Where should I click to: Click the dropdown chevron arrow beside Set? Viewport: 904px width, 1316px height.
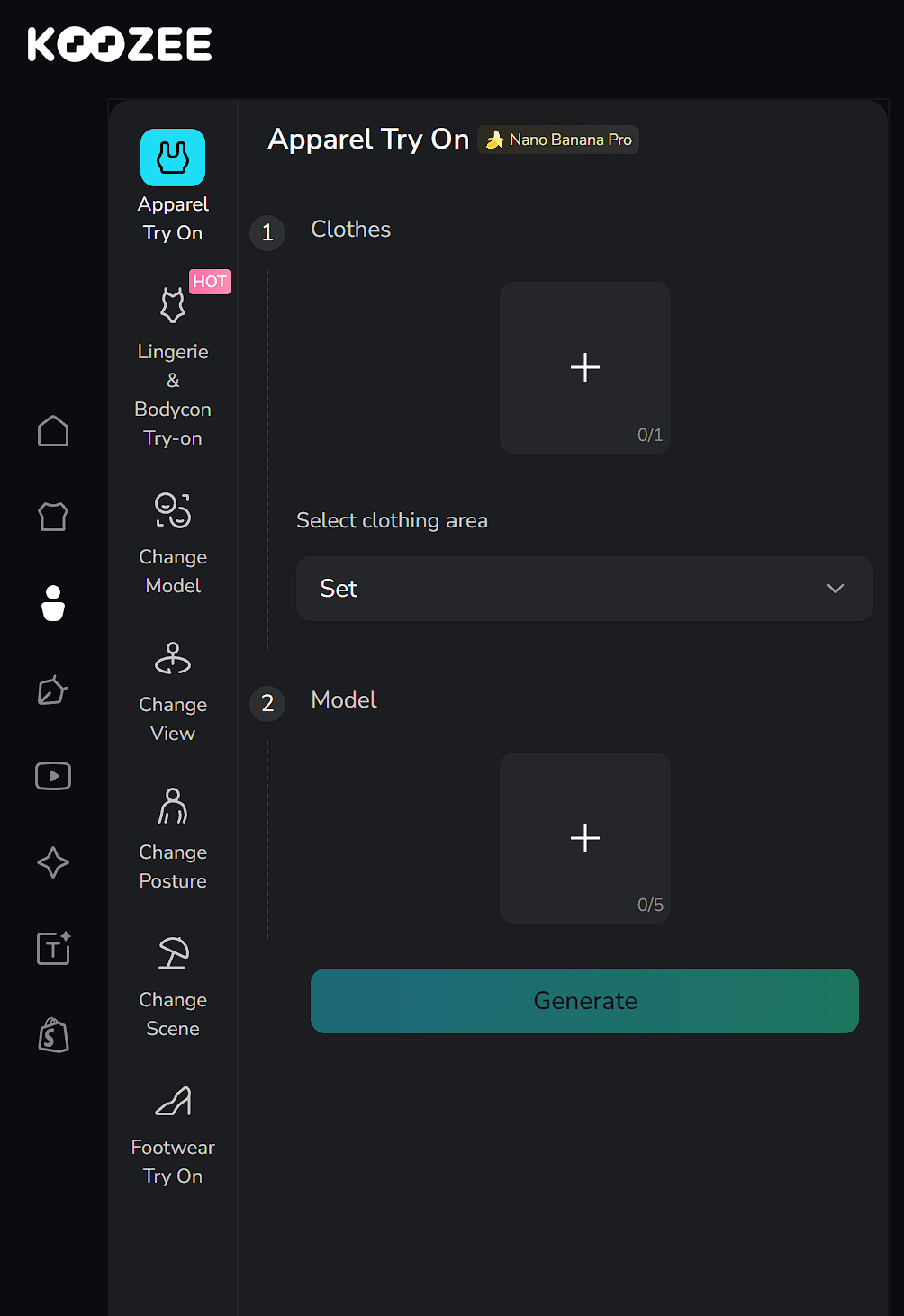[836, 589]
